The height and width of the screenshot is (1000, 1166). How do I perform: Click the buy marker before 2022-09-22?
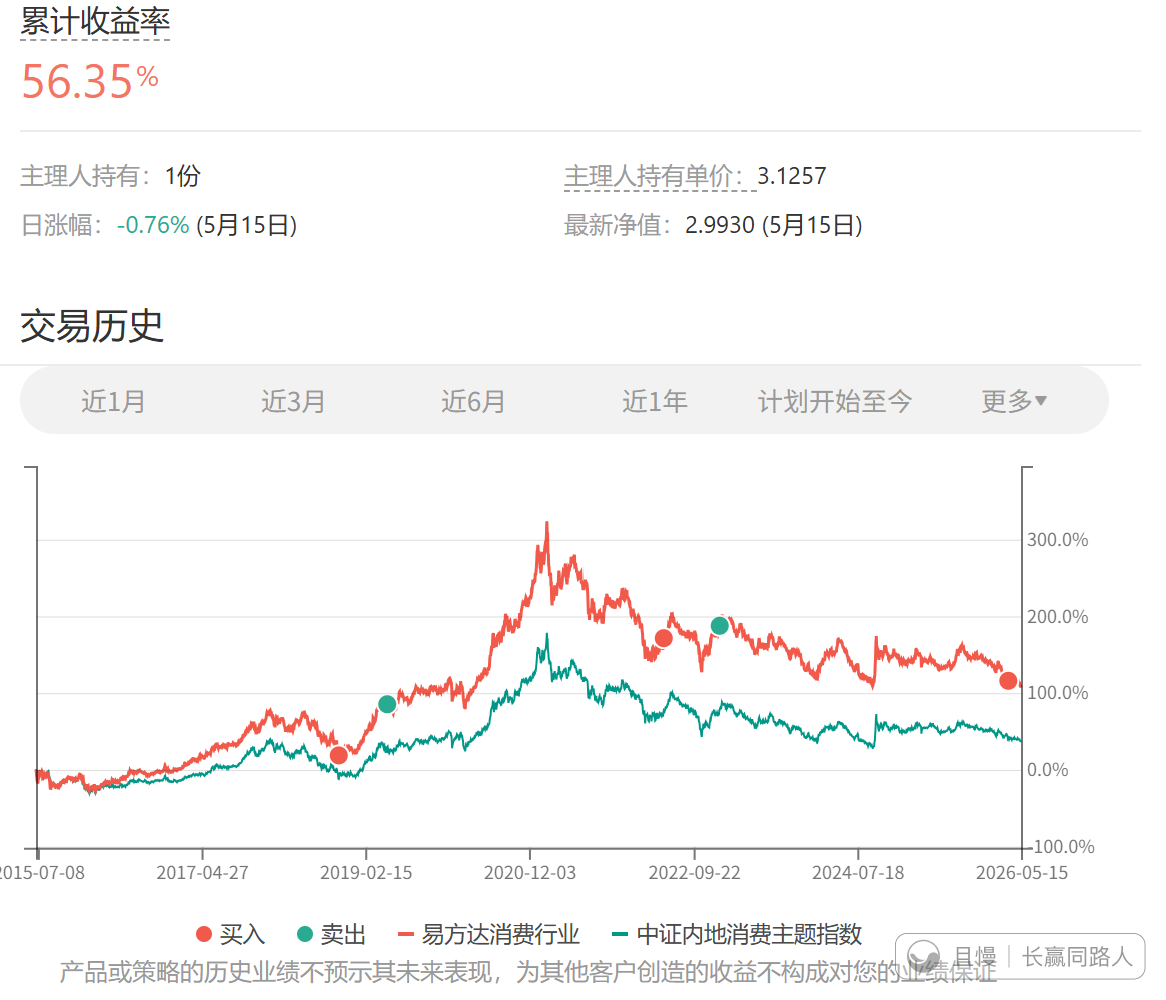point(663,638)
